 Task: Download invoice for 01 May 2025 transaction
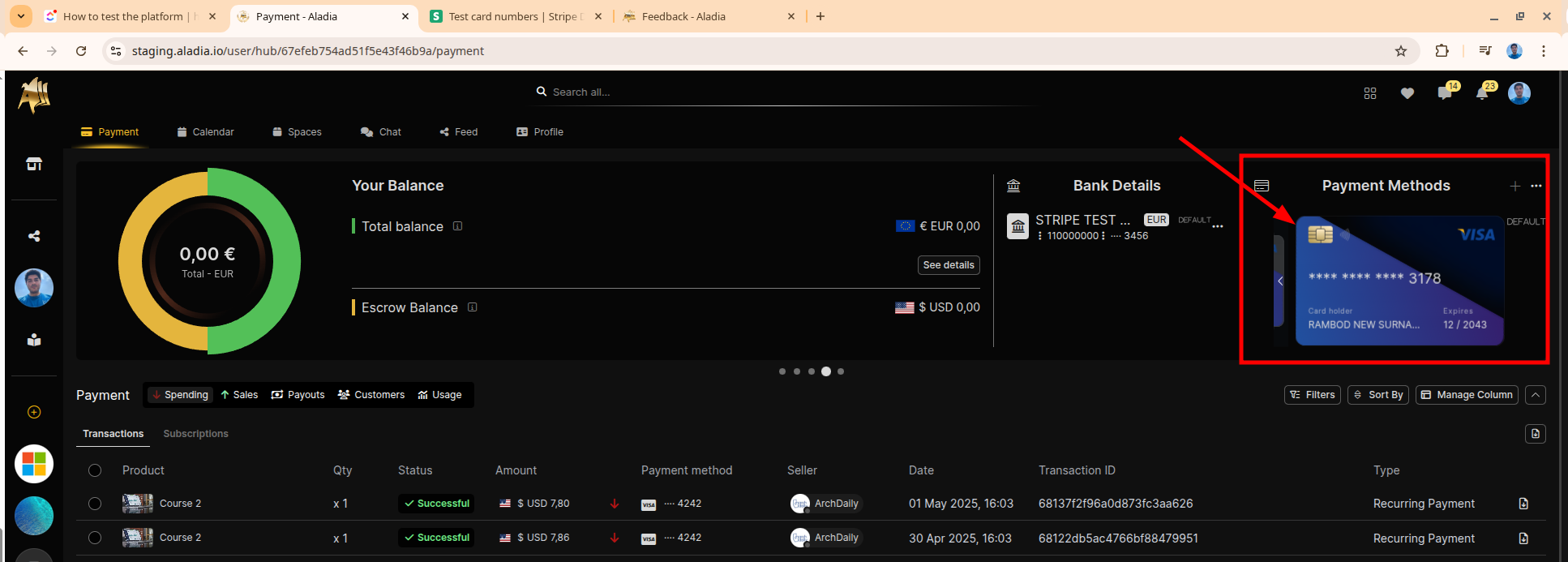[1523, 504]
